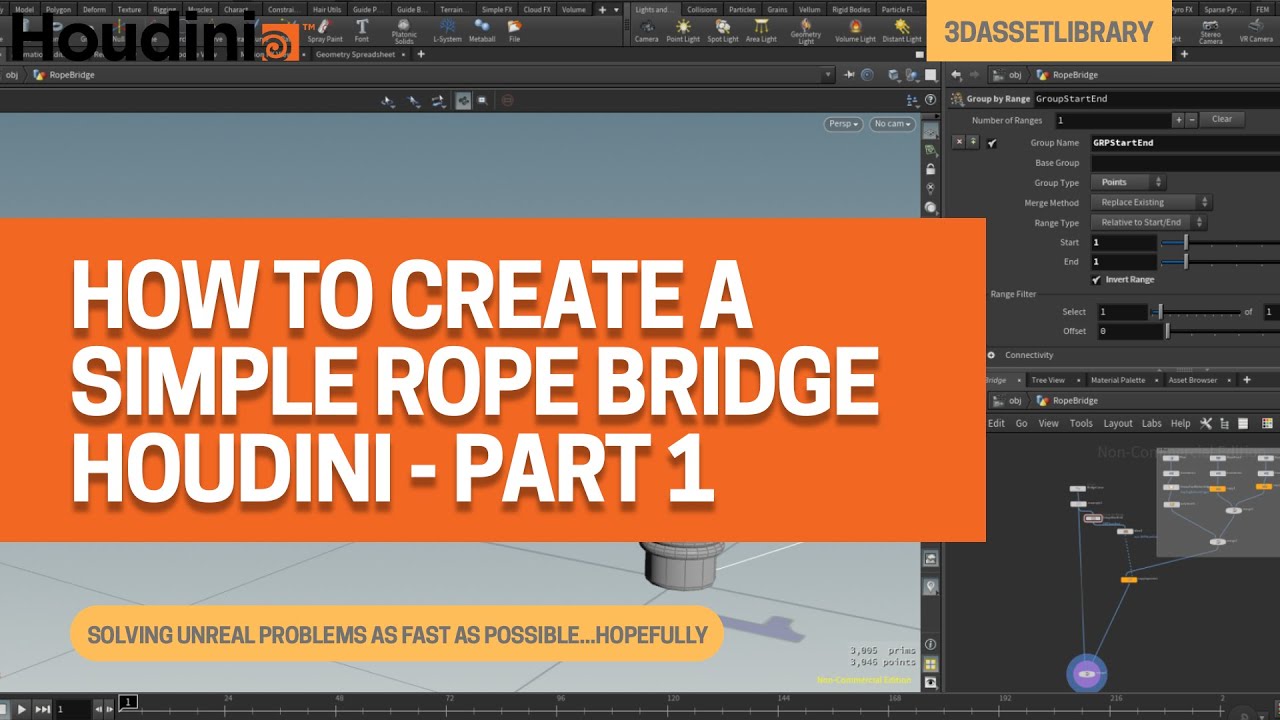The width and height of the screenshot is (1280, 720).
Task: Open the No cam camera menu
Action: point(891,124)
